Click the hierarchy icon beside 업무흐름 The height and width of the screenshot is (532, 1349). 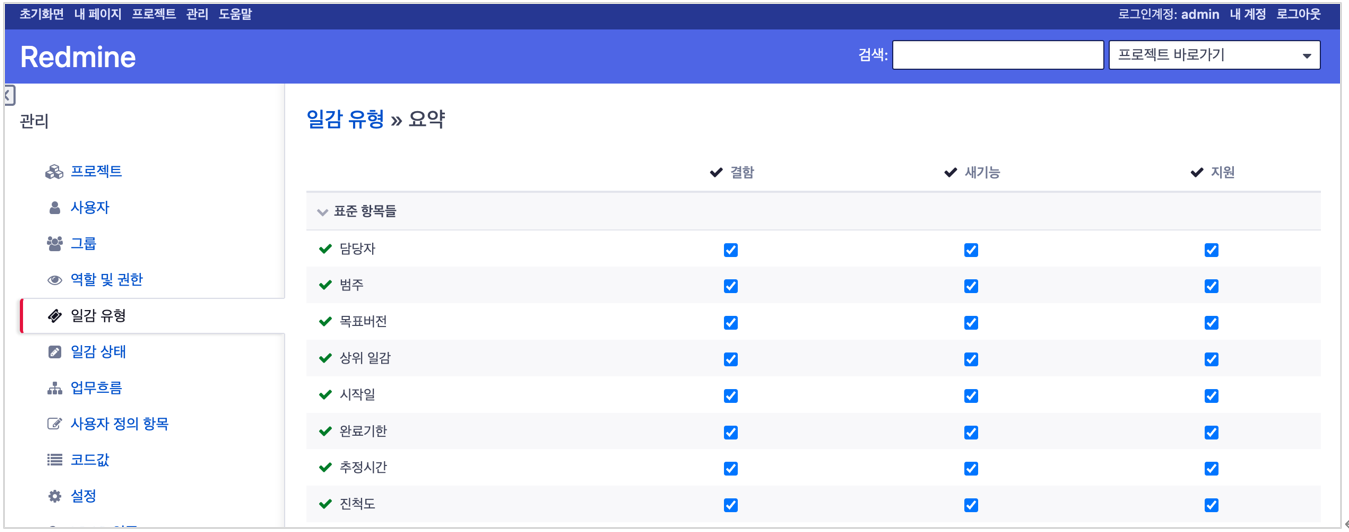(x=54, y=388)
